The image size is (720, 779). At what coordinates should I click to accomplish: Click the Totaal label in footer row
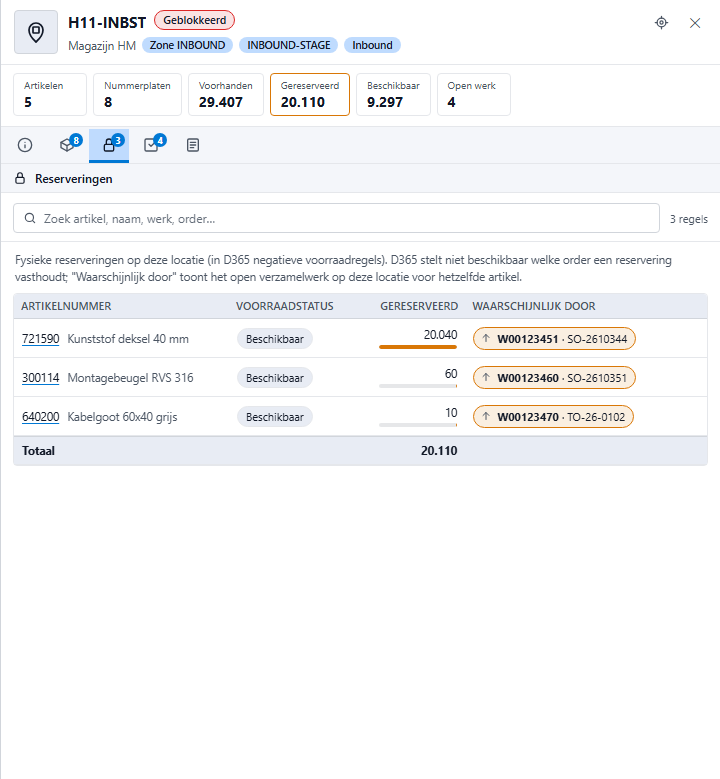(x=38, y=451)
